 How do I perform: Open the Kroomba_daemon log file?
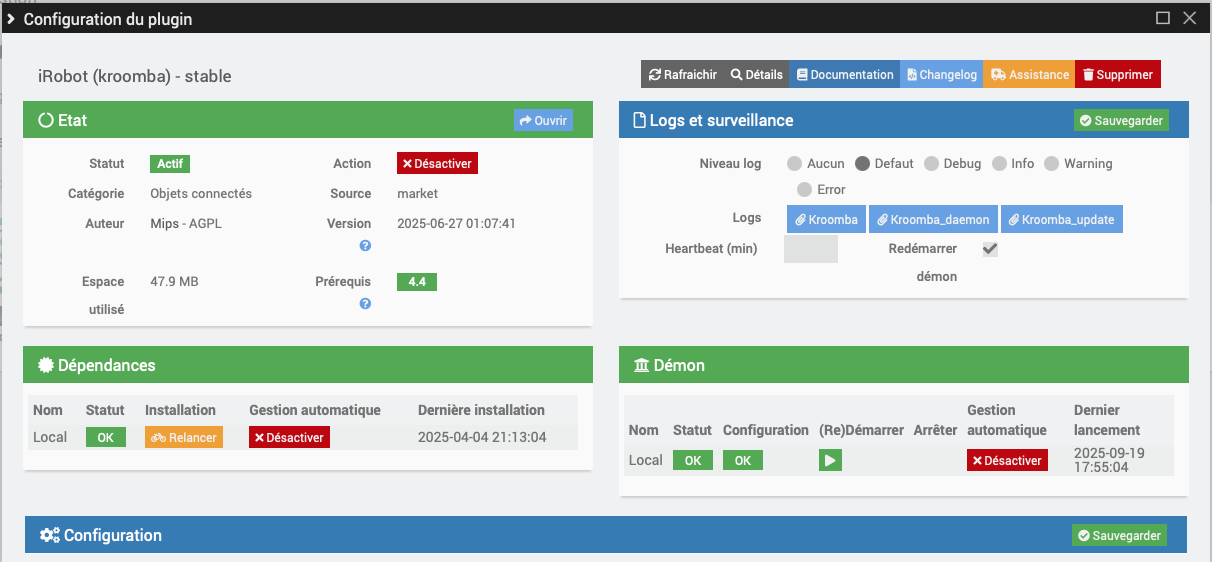tap(933, 219)
